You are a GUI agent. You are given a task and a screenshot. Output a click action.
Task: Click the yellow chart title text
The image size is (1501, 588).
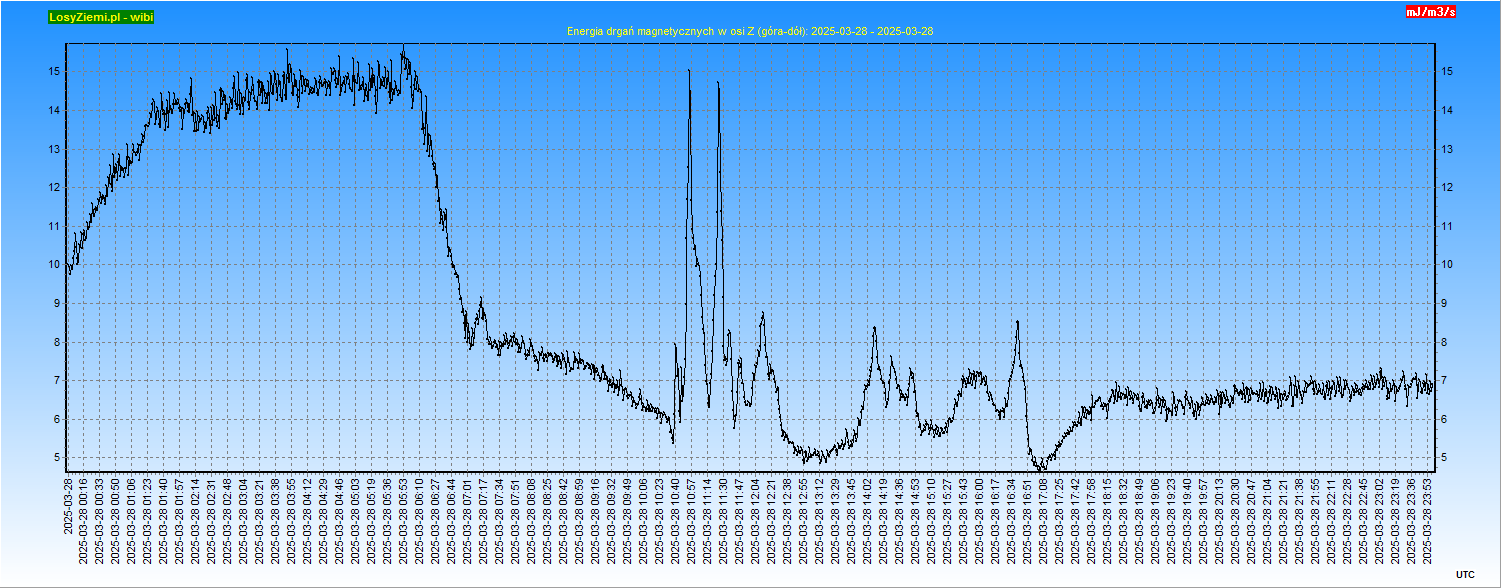pyautogui.click(x=750, y=32)
